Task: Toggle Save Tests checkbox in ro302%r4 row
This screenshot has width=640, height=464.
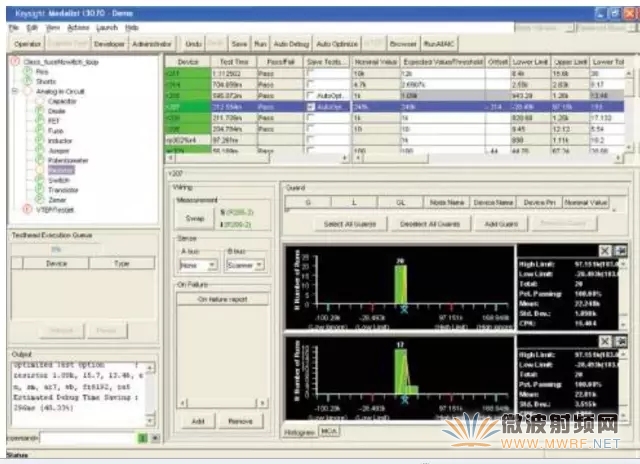Action: pyautogui.click(x=311, y=140)
